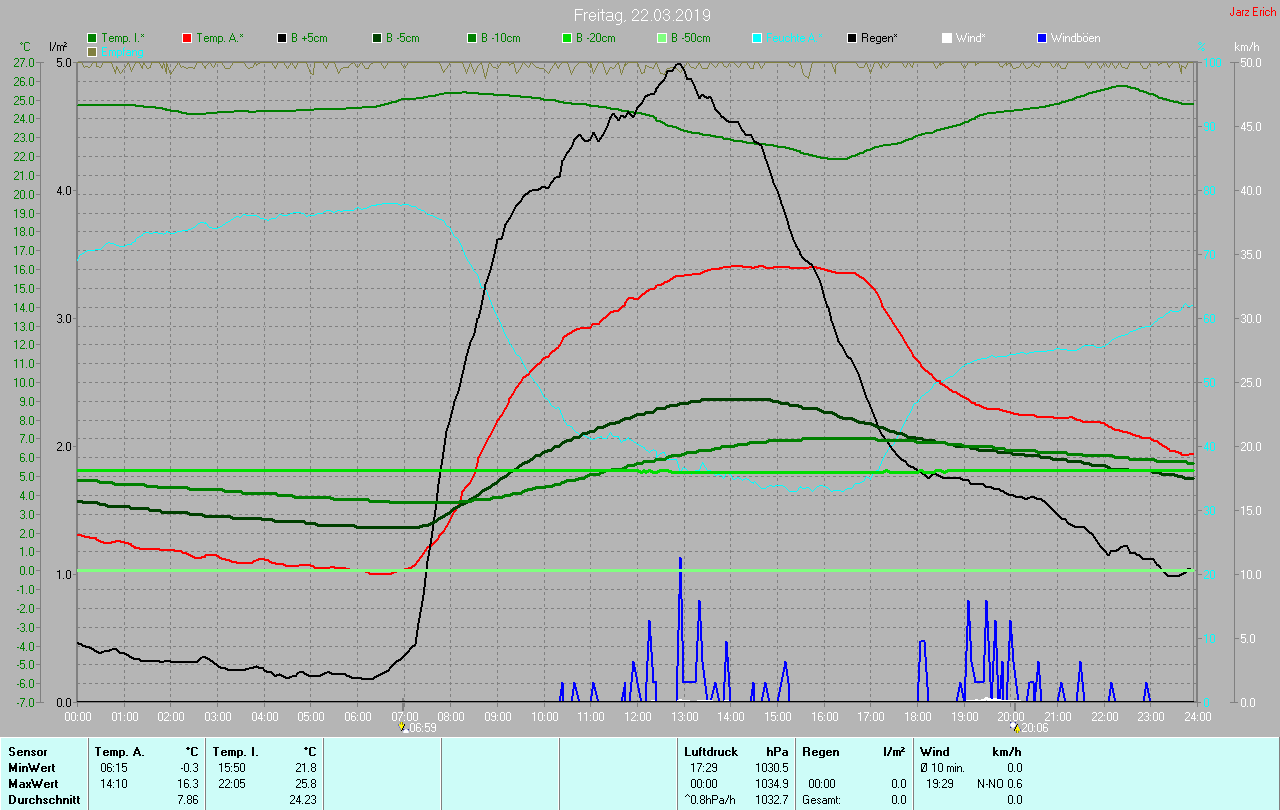Click the sunrise icon at 06:59
This screenshot has height=810, width=1280.
coord(403,728)
